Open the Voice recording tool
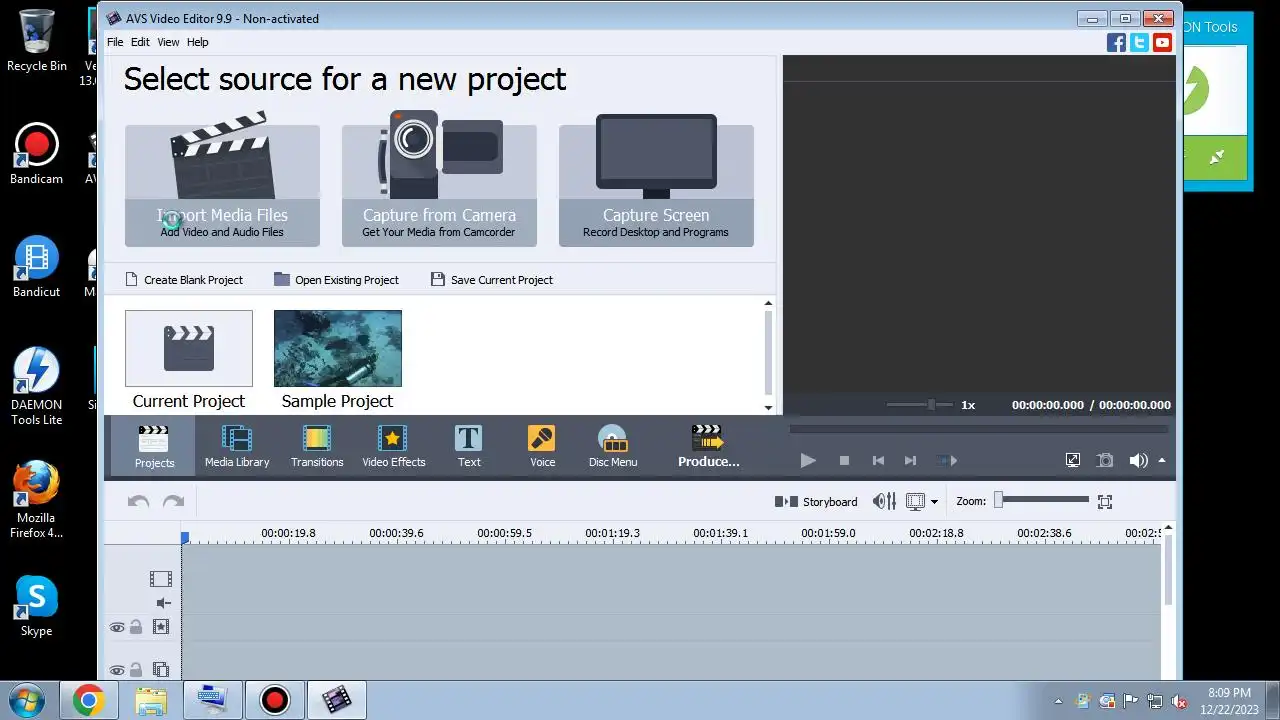The height and width of the screenshot is (720, 1280). tap(542, 446)
